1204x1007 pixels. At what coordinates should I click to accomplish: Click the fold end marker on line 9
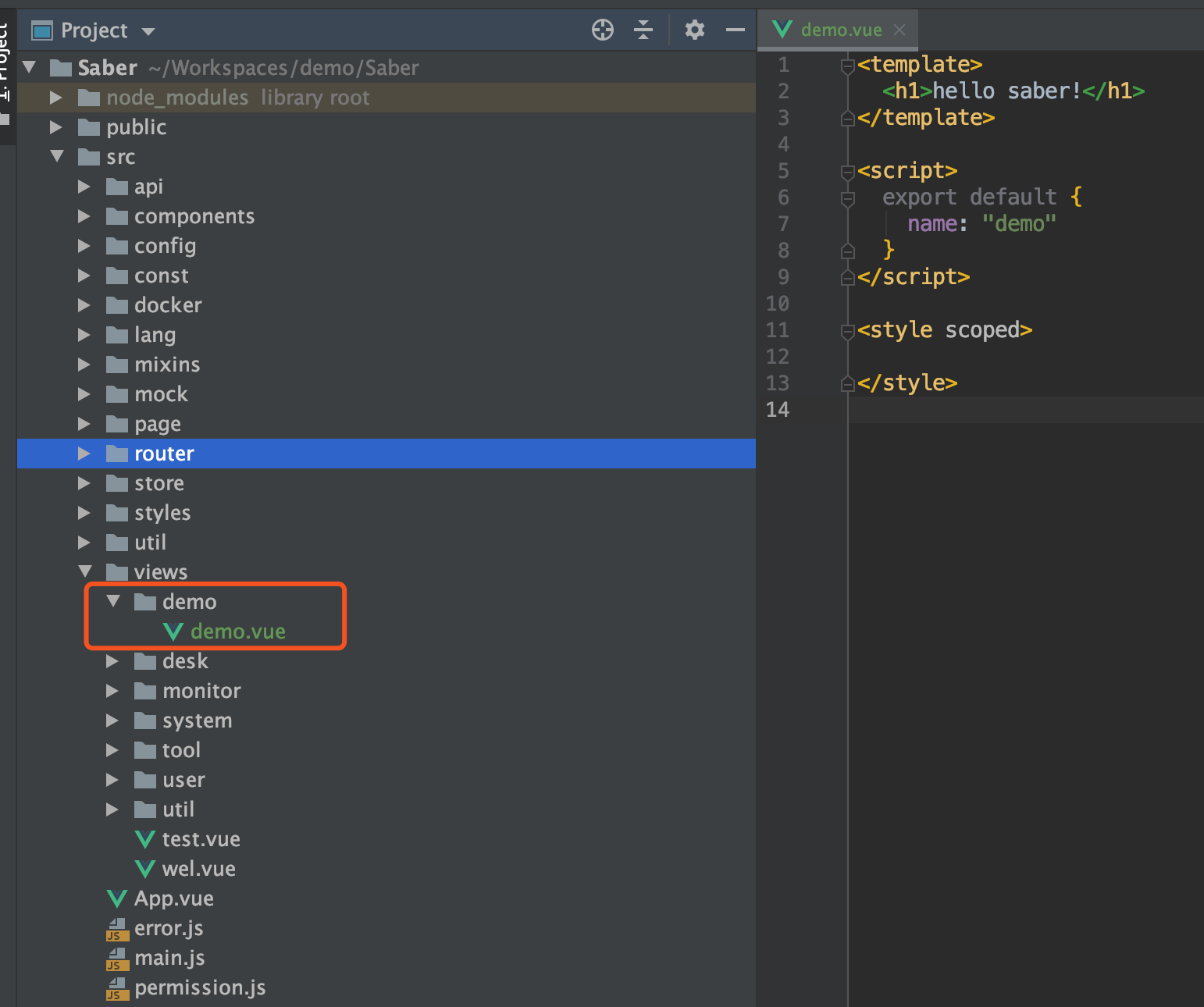tap(847, 278)
